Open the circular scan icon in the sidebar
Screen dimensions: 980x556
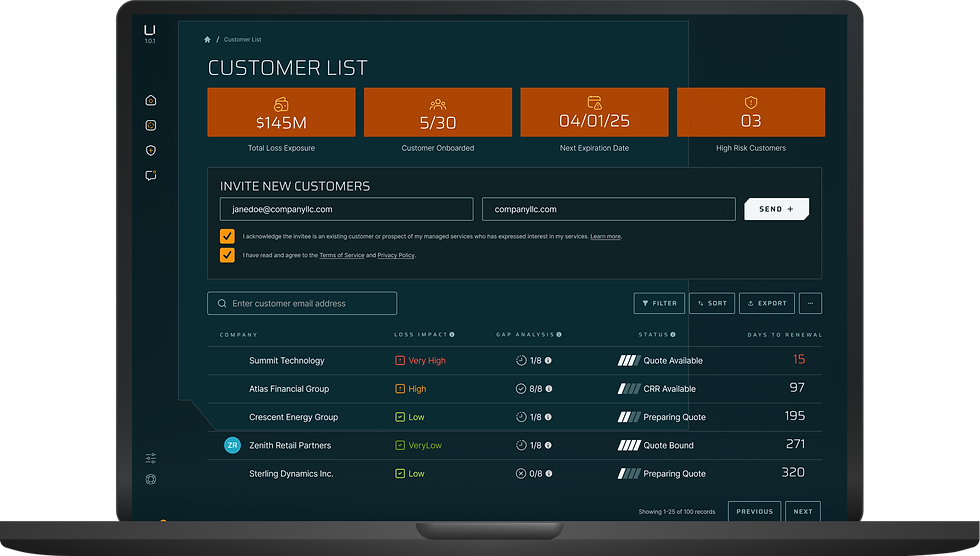click(151, 125)
